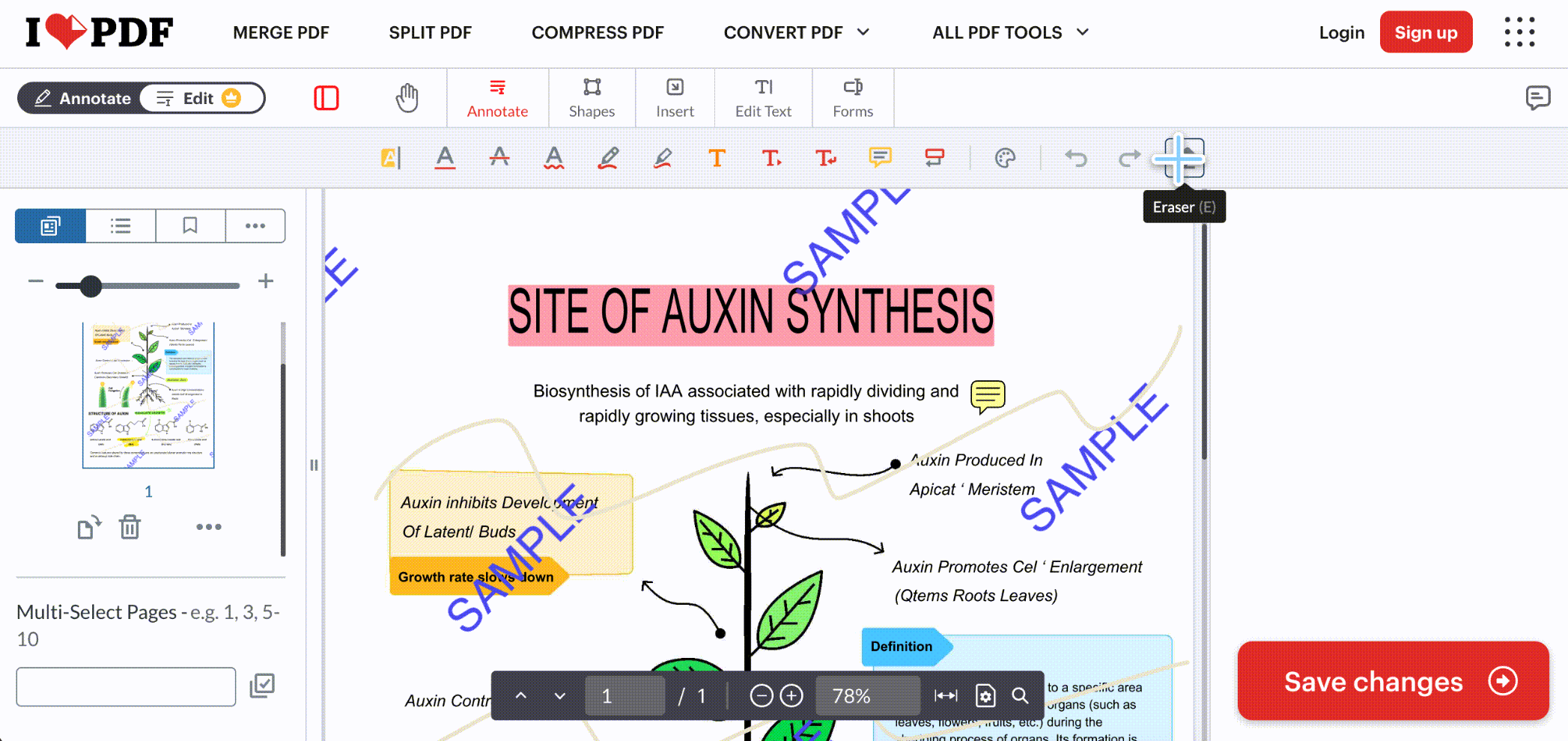Switch to Annotate mode toggle
1568x741 pixels.
pos(83,98)
